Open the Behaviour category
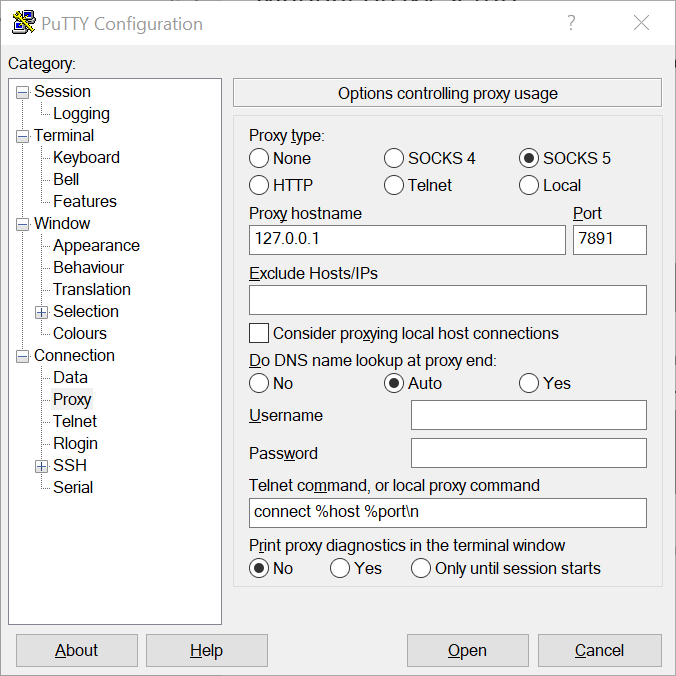Viewport: 676px width, 676px height. coord(88,267)
